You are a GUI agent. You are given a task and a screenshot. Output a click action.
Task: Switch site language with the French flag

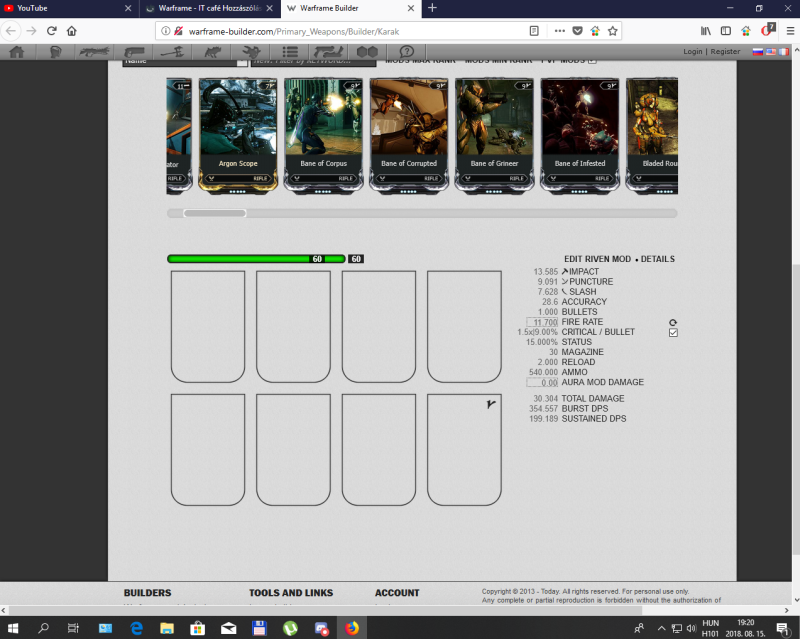[784, 52]
